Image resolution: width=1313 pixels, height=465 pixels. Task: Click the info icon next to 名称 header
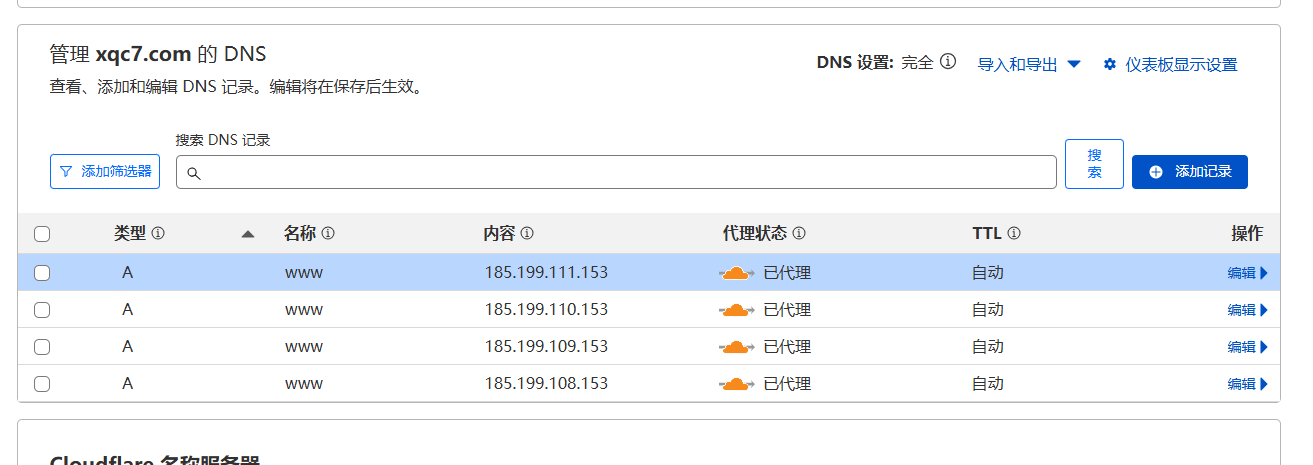click(x=328, y=233)
